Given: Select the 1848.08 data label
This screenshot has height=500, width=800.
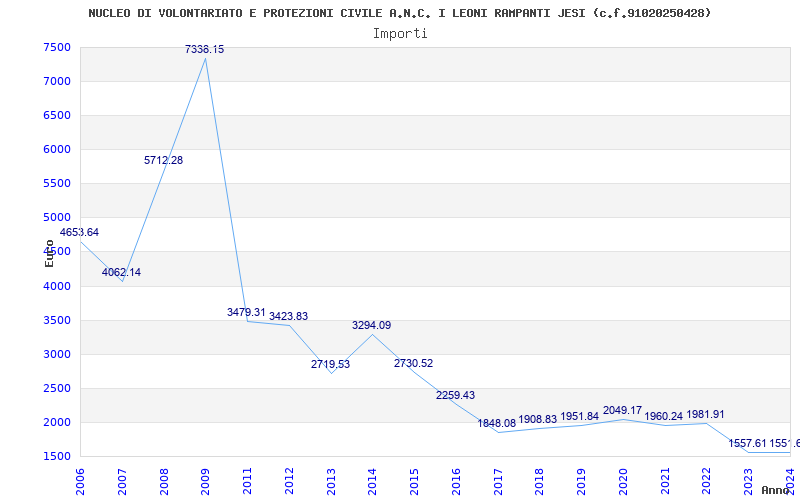Looking at the screenshot, I should 496,423.
